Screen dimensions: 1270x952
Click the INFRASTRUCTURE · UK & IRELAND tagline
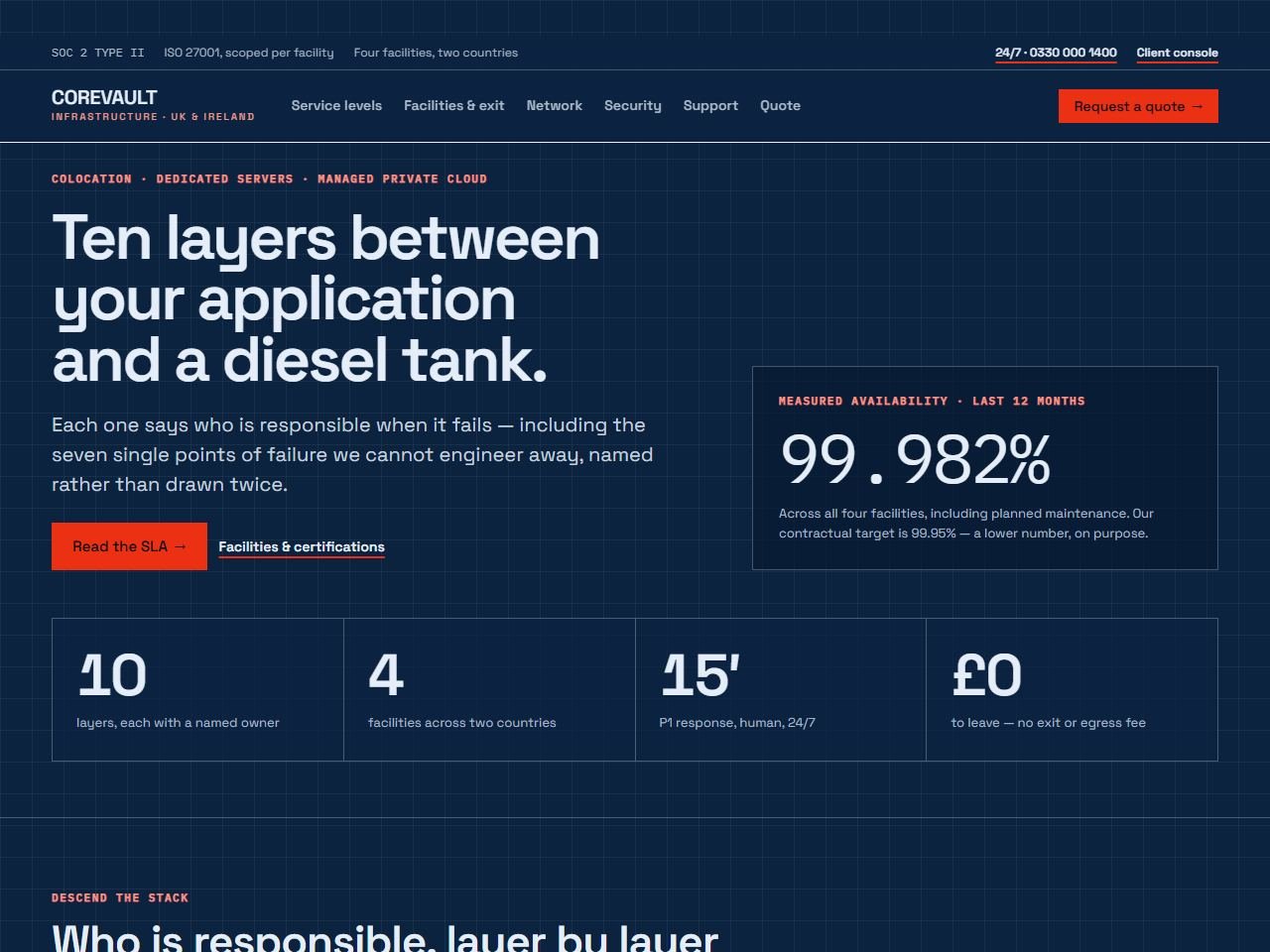153,117
